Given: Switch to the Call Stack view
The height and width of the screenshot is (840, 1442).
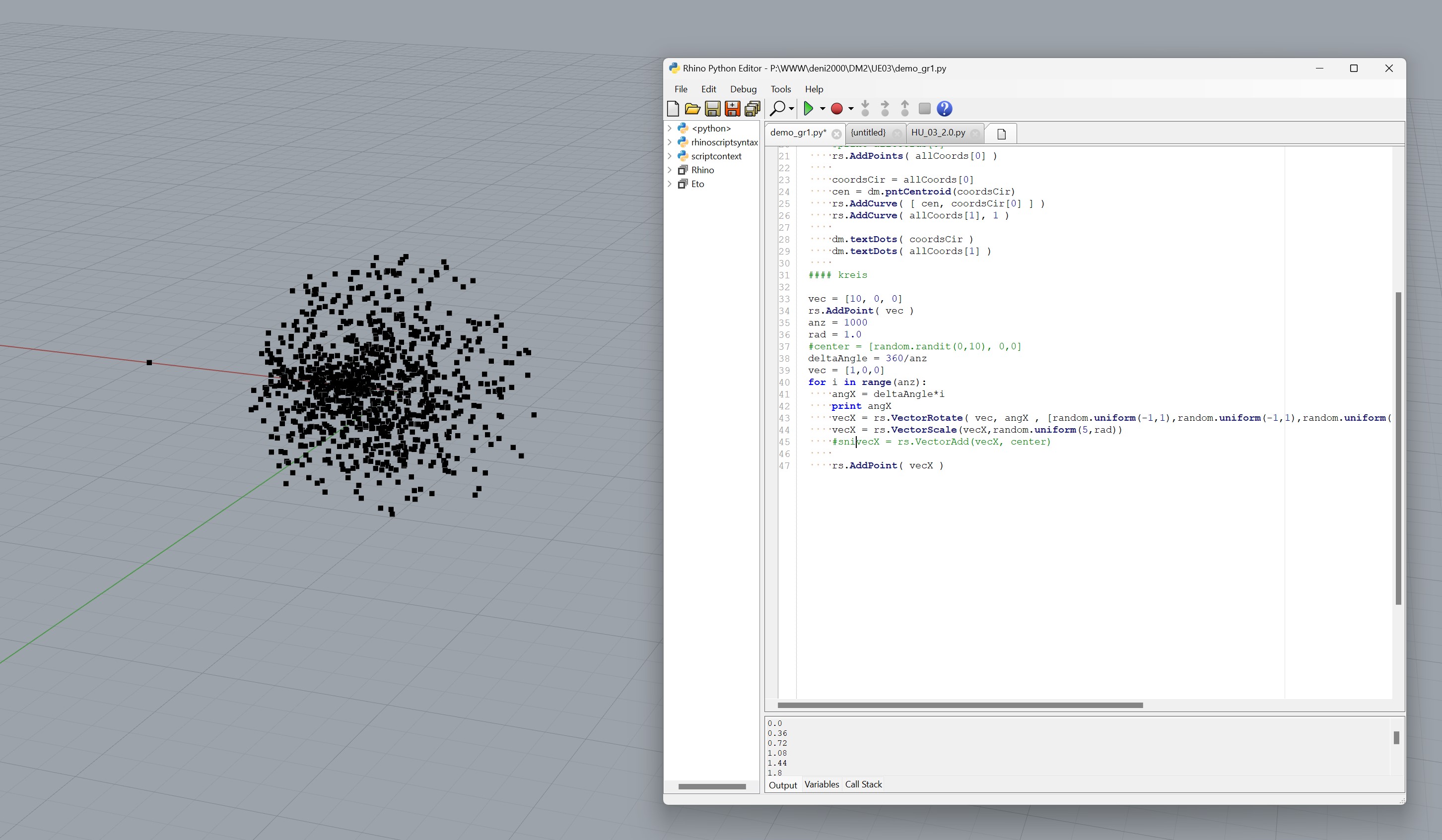Looking at the screenshot, I should tap(864, 784).
